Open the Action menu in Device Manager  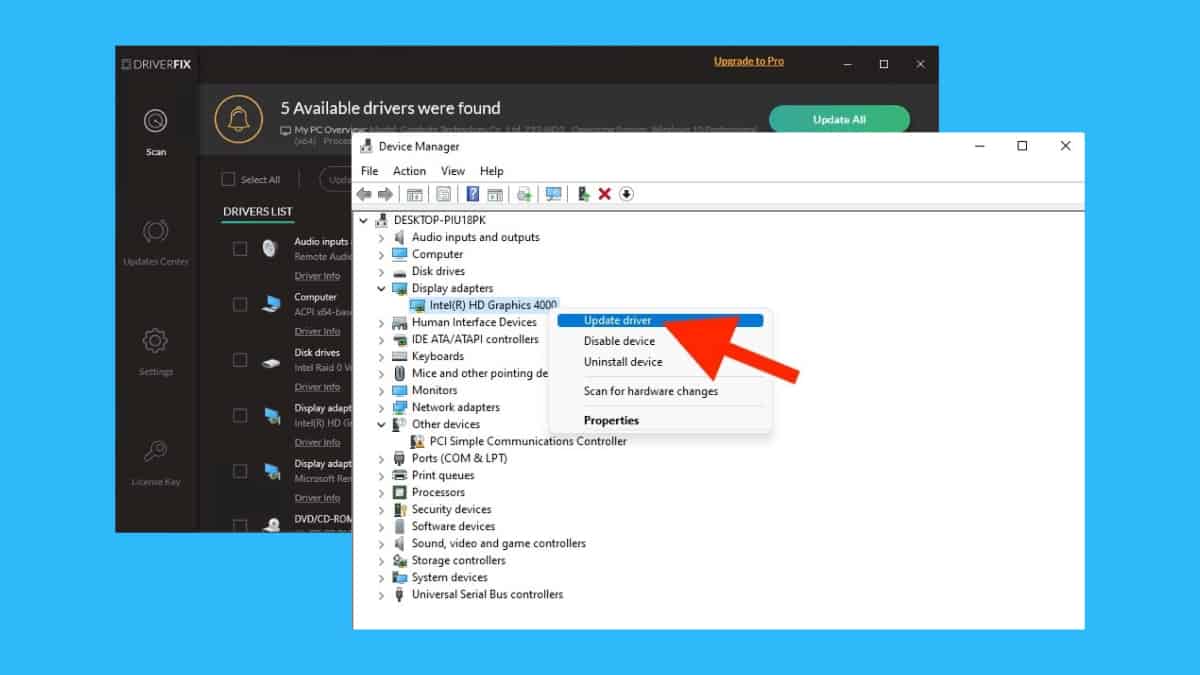[x=409, y=171]
